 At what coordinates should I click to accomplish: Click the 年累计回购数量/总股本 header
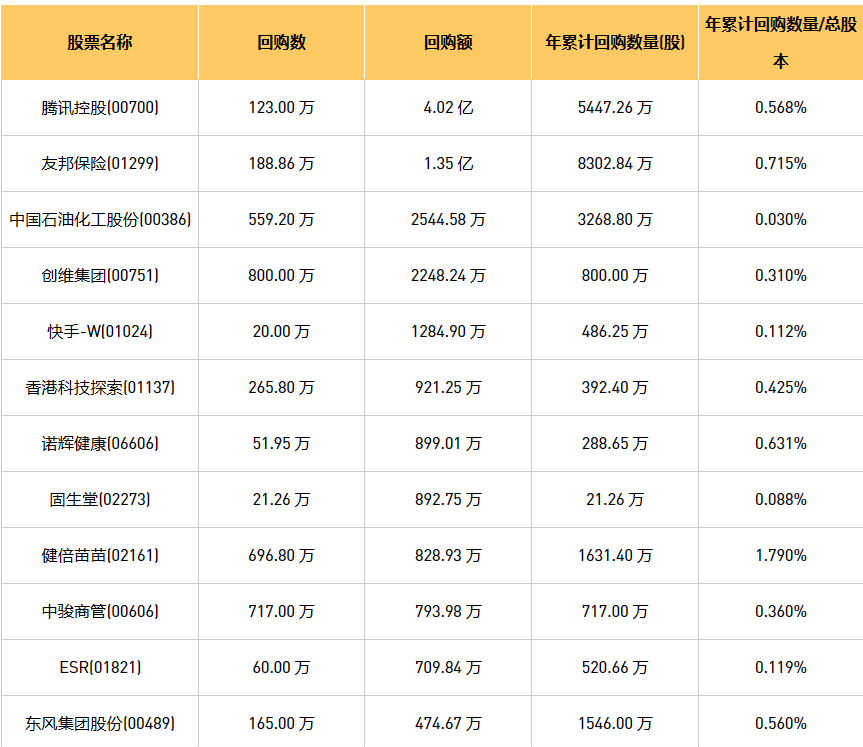point(780,41)
